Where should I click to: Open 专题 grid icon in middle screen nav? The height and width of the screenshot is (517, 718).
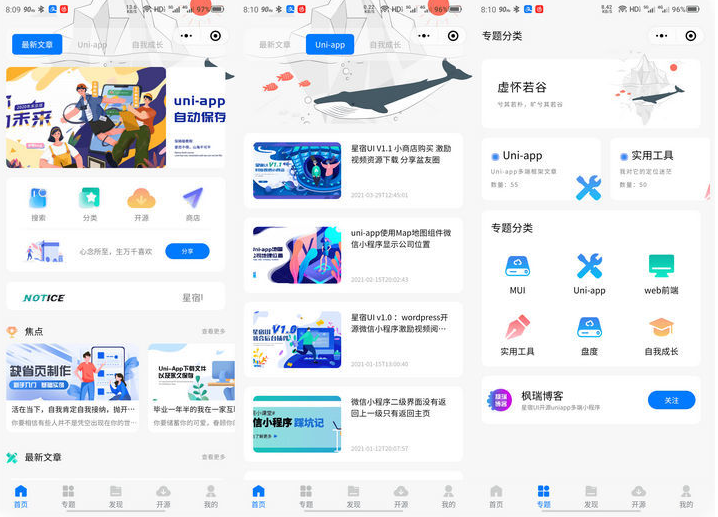click(306, 496)
